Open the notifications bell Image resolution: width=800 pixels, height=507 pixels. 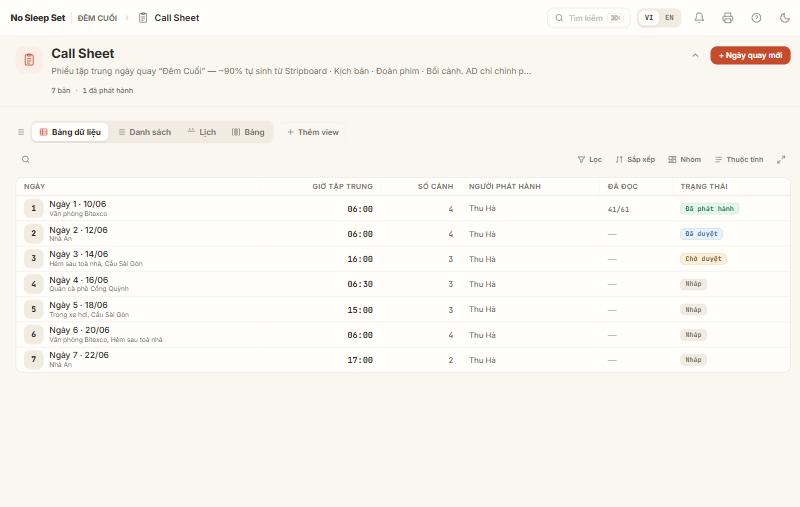click(x=699, y=18)
